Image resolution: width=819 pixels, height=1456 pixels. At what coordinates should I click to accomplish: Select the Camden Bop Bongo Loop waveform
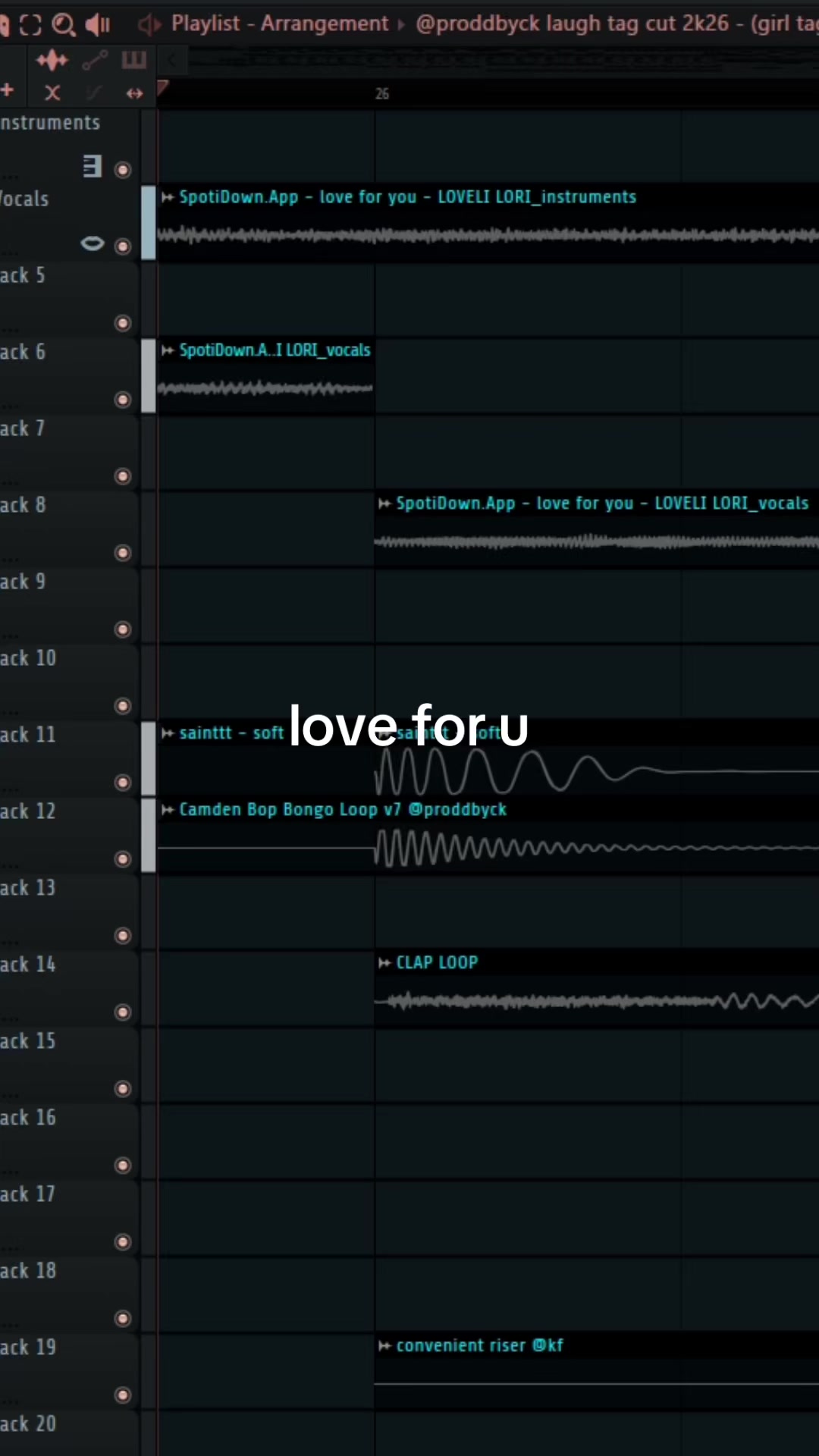tap(488, 849)
